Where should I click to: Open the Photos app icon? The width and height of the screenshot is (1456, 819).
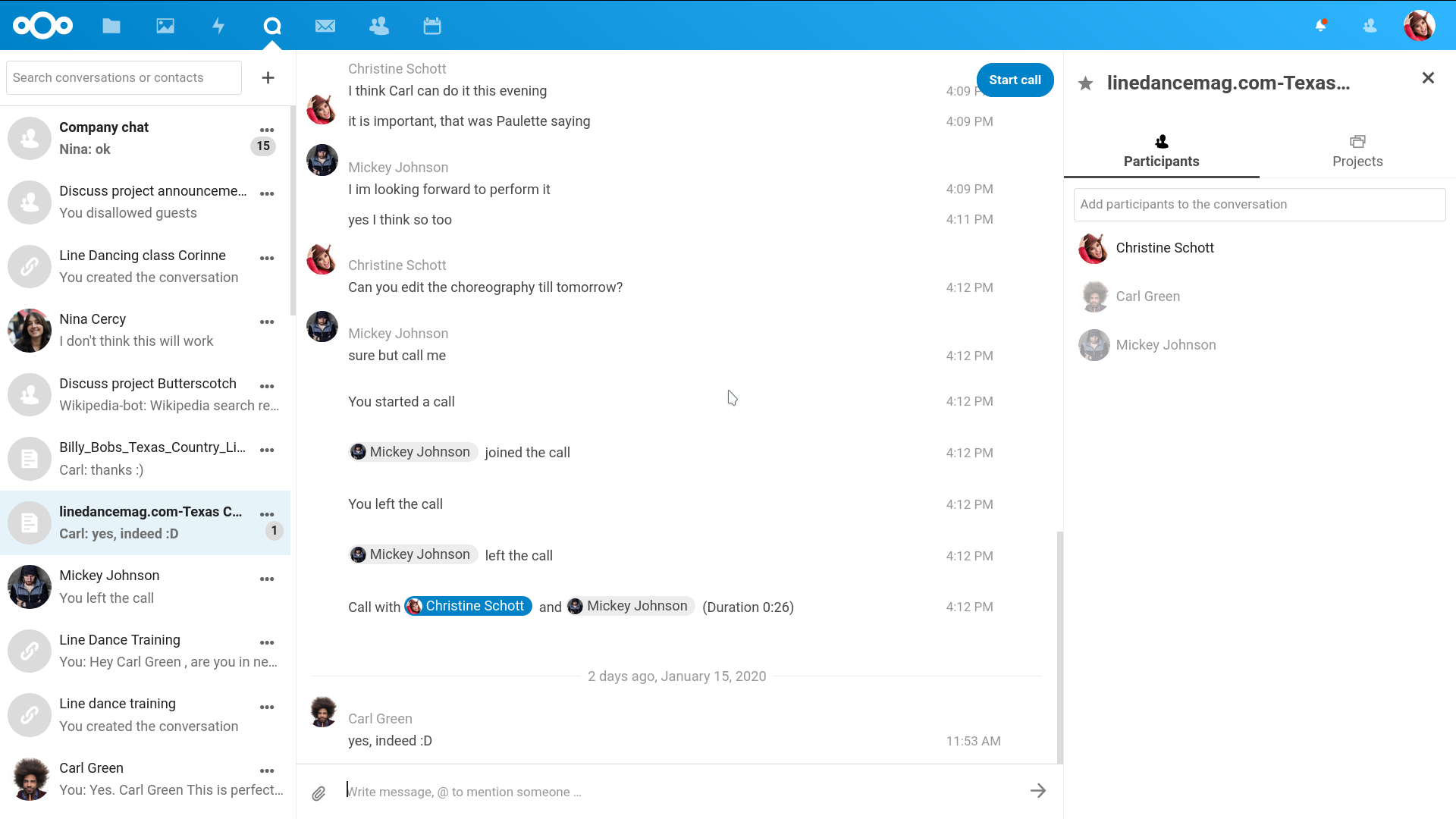[x=165, y=25]
